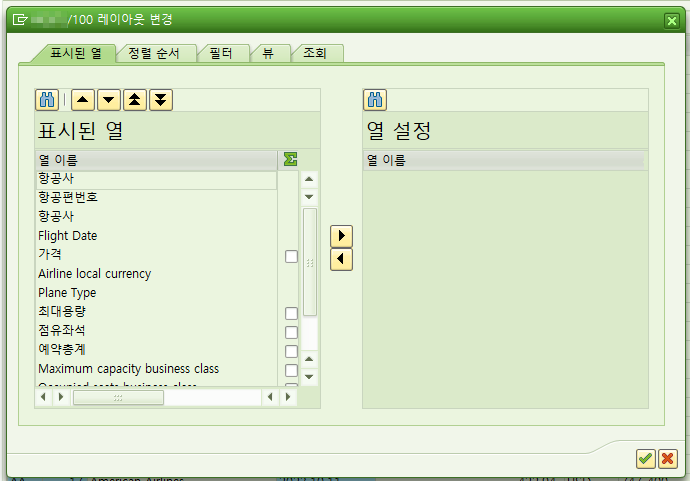Select the 예약총계 column row

click(x=156, y=349)
